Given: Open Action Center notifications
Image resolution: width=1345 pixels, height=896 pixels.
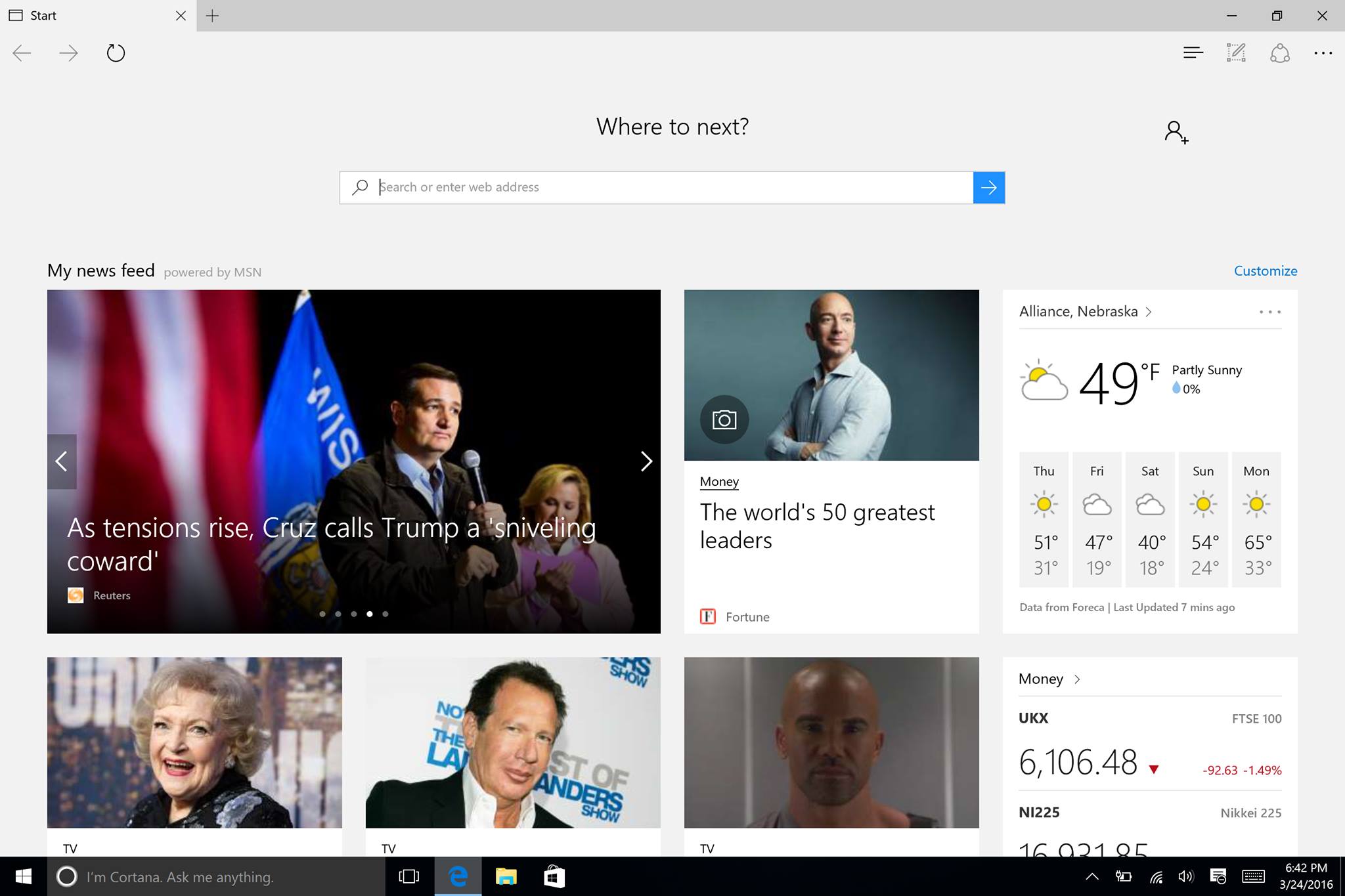Looking at the screenshot, I should 1218,876.
